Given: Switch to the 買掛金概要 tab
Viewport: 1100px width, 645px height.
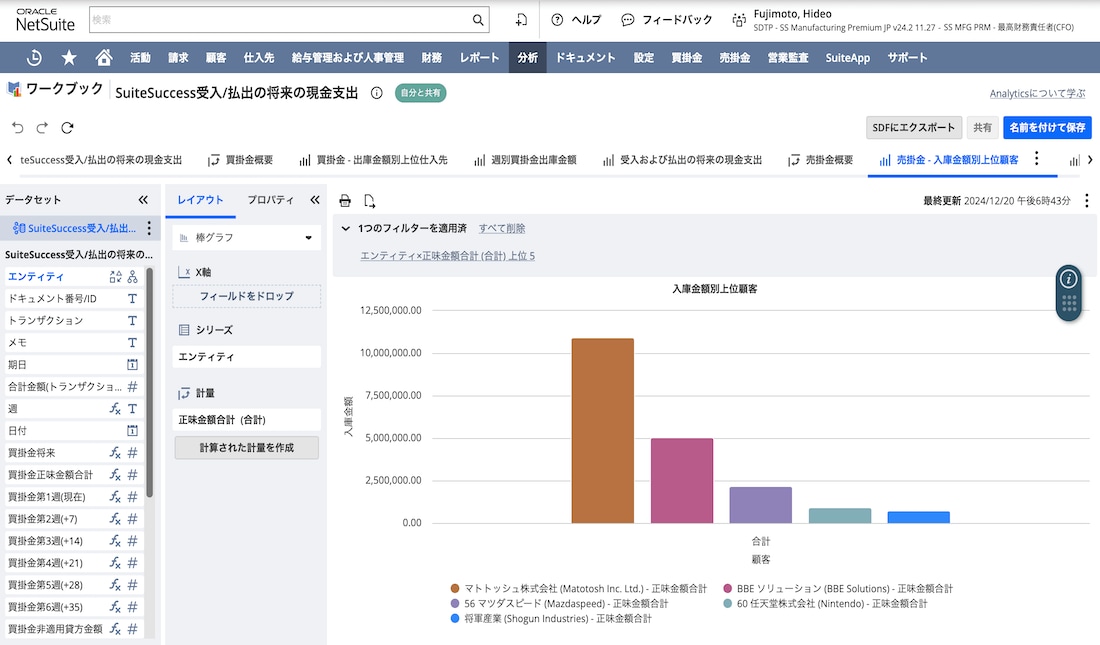Looking at the screenshot, I should 241,160.
